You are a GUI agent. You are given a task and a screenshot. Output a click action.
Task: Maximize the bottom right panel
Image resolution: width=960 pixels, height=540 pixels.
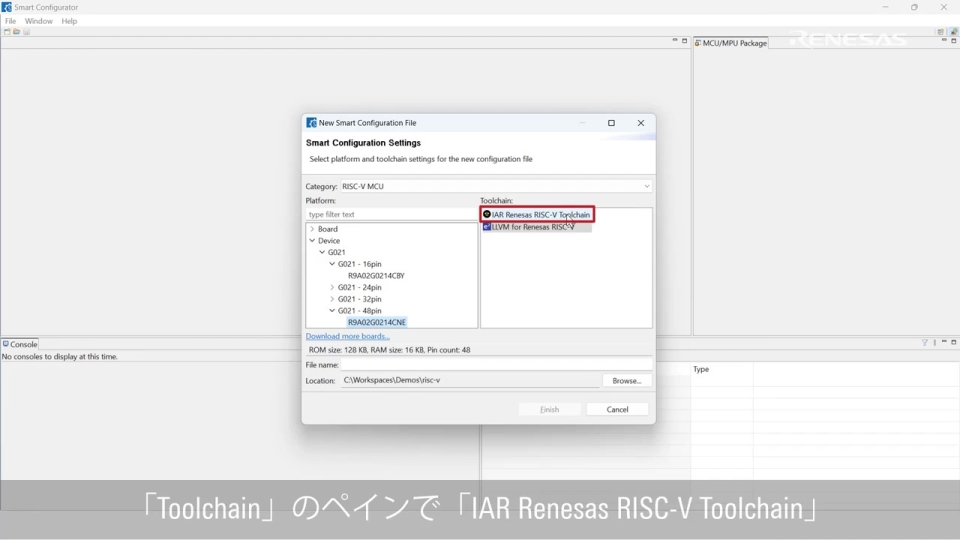(953, 342)
